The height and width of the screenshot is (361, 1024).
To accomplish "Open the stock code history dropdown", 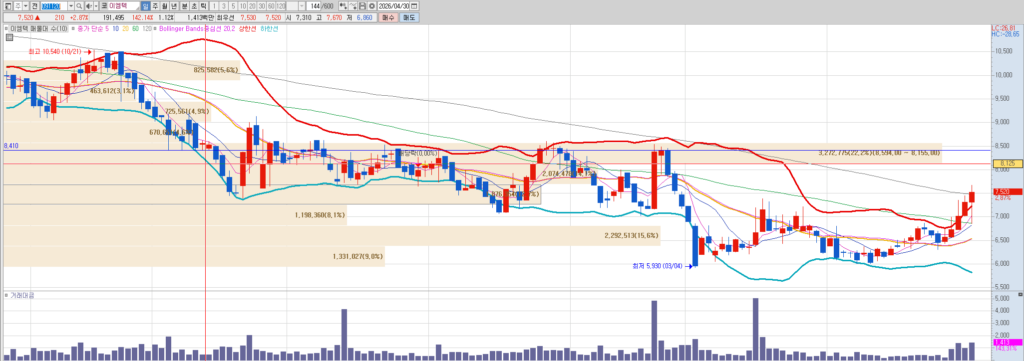I will coord(71,6).
